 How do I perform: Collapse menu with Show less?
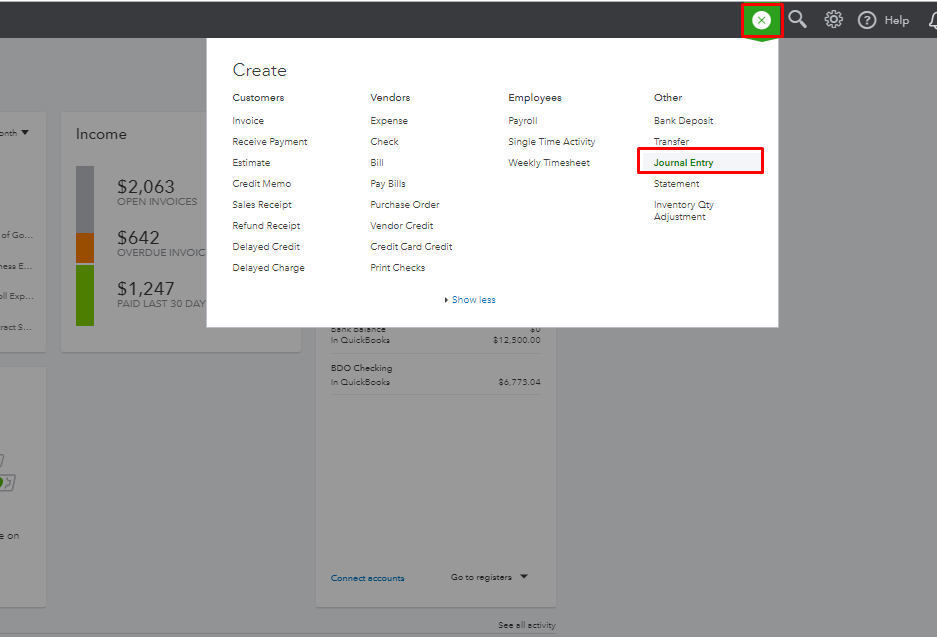[x=472, y=300]
